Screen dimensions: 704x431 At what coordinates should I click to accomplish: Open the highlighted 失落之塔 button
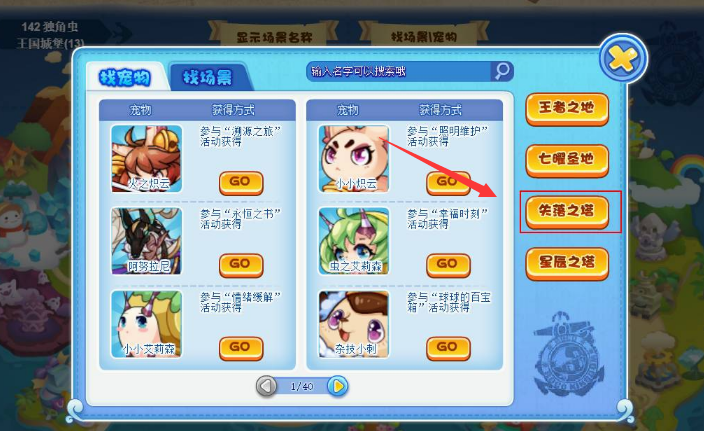click(x=567, y=212)
